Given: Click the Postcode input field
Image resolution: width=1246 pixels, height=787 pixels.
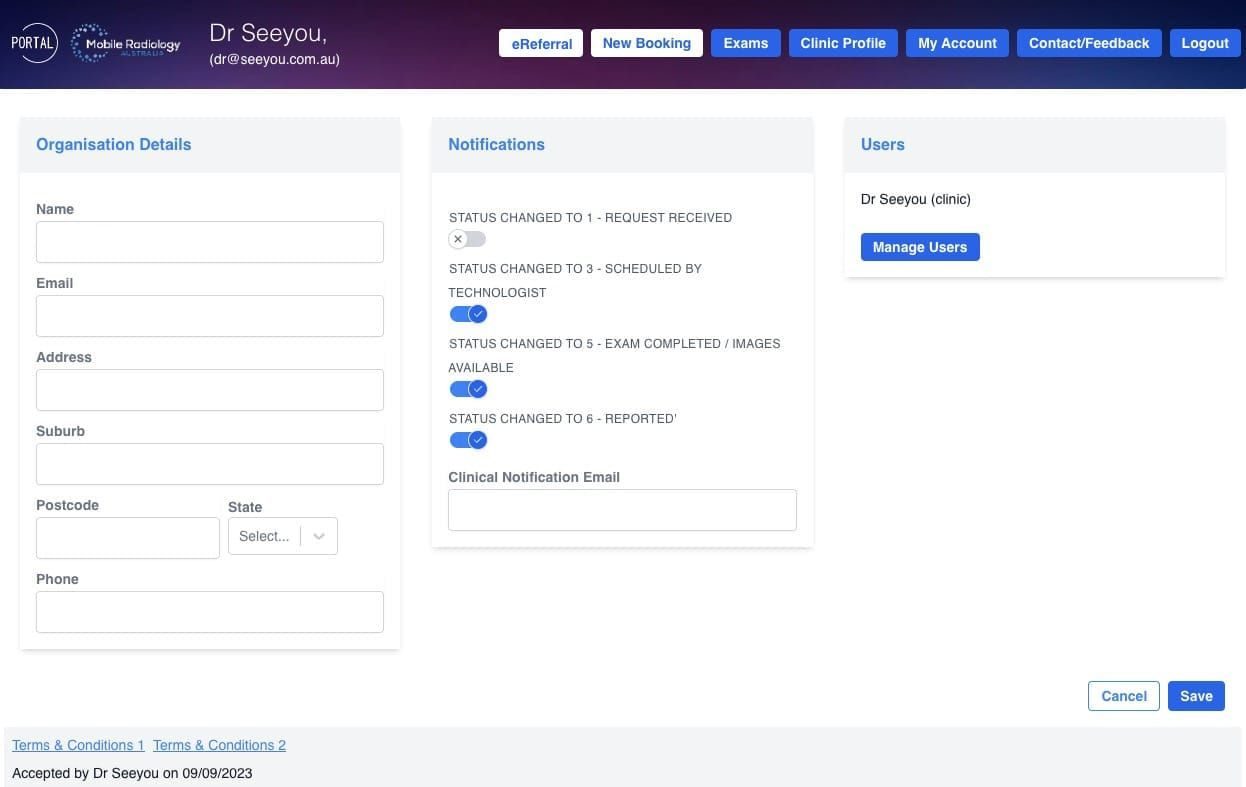Looking at the screenshot, I should [128, 538].
